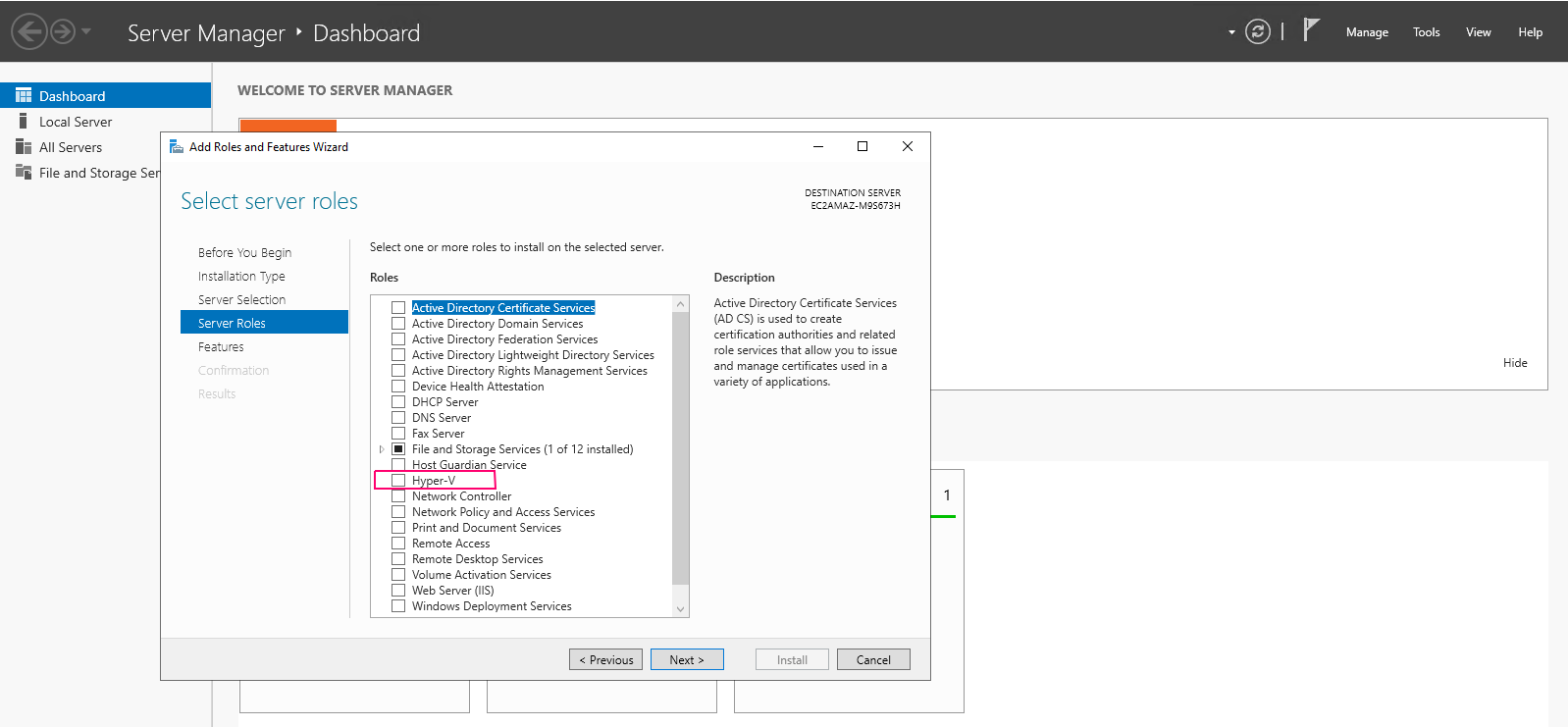The width and height of the screenshot is (1568, 727).
Task: Click the Local Server sidebar icon
Action: click(x=24, y=121)
